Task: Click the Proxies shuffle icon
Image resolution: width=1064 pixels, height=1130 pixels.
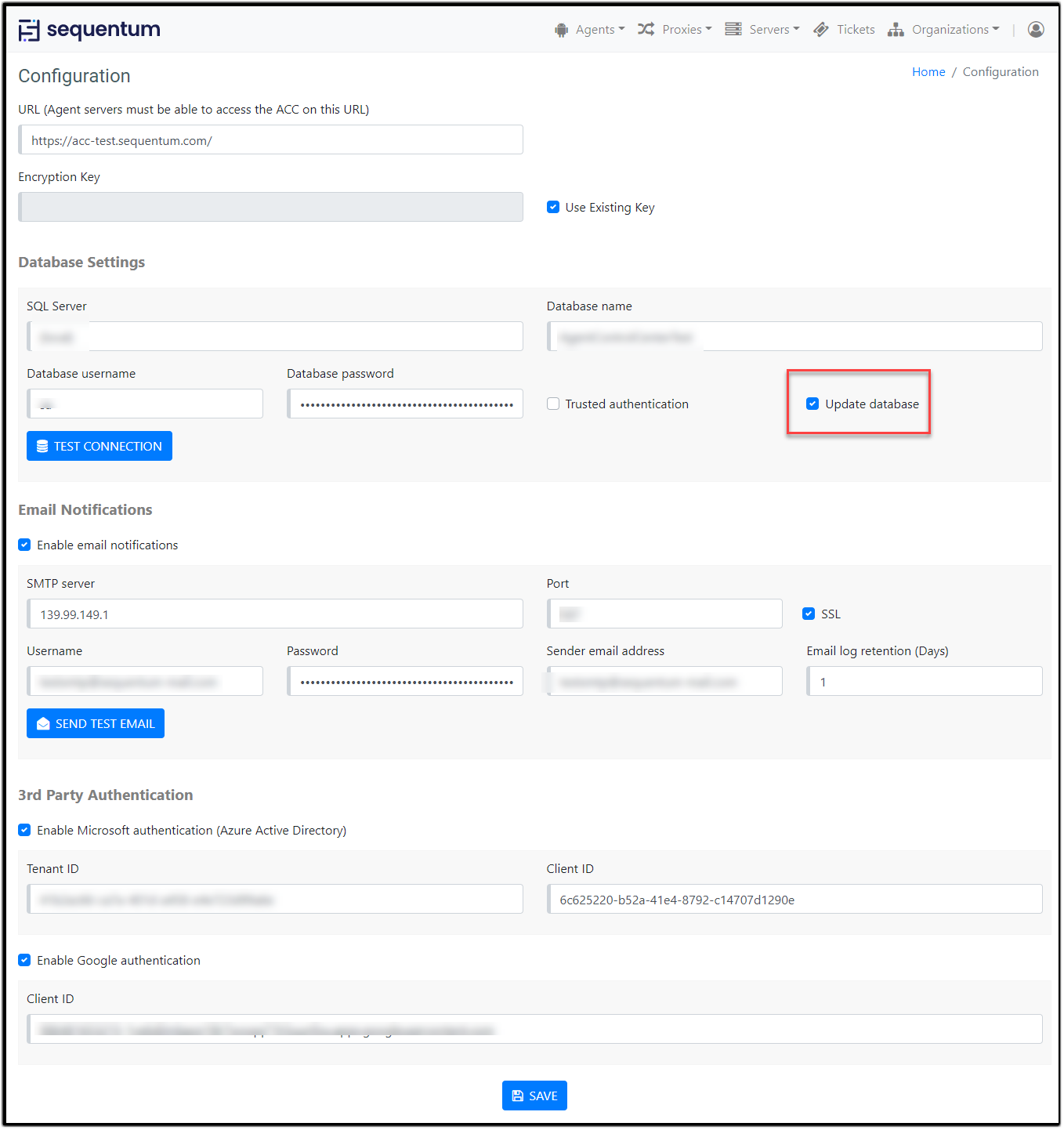Action: pos(646,29)
